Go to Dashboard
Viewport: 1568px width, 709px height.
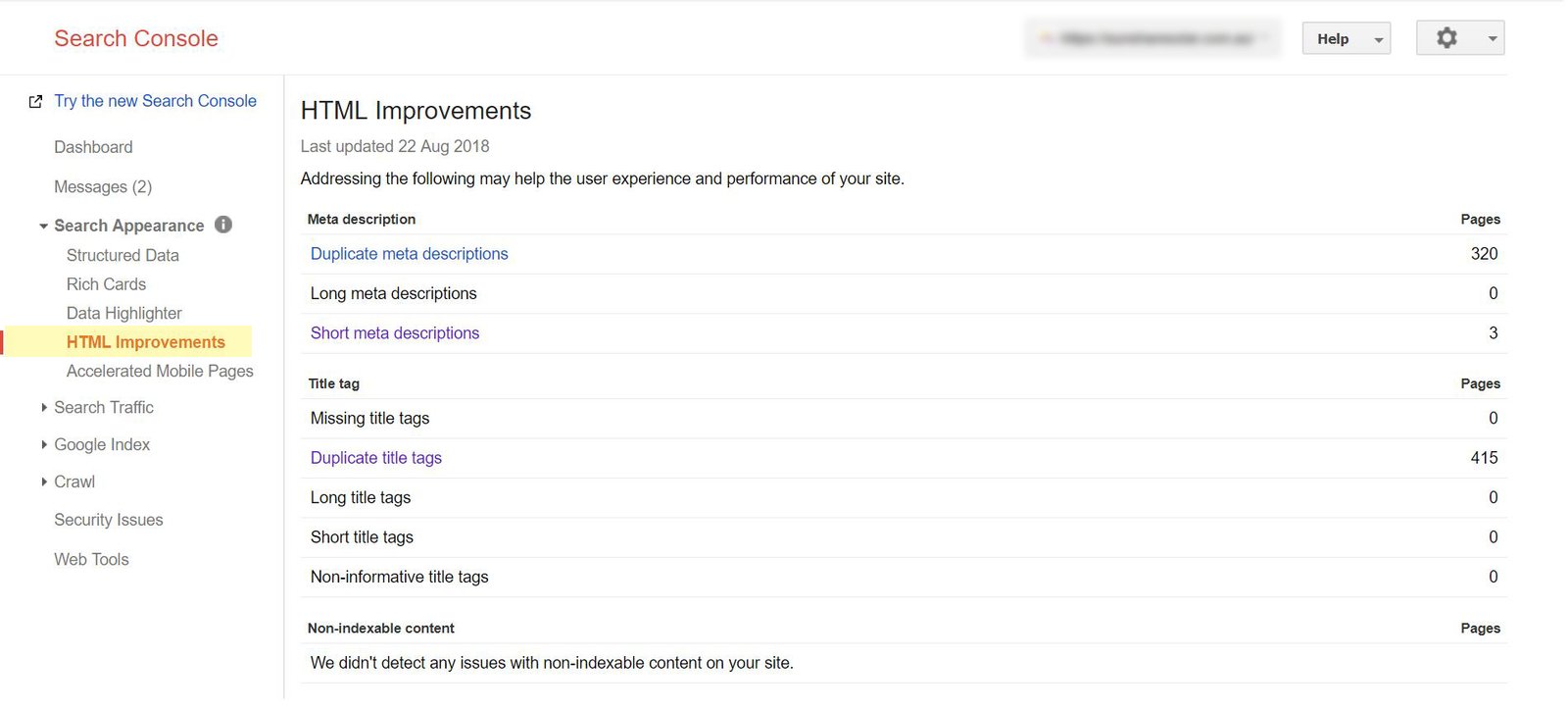pos(93,147)
